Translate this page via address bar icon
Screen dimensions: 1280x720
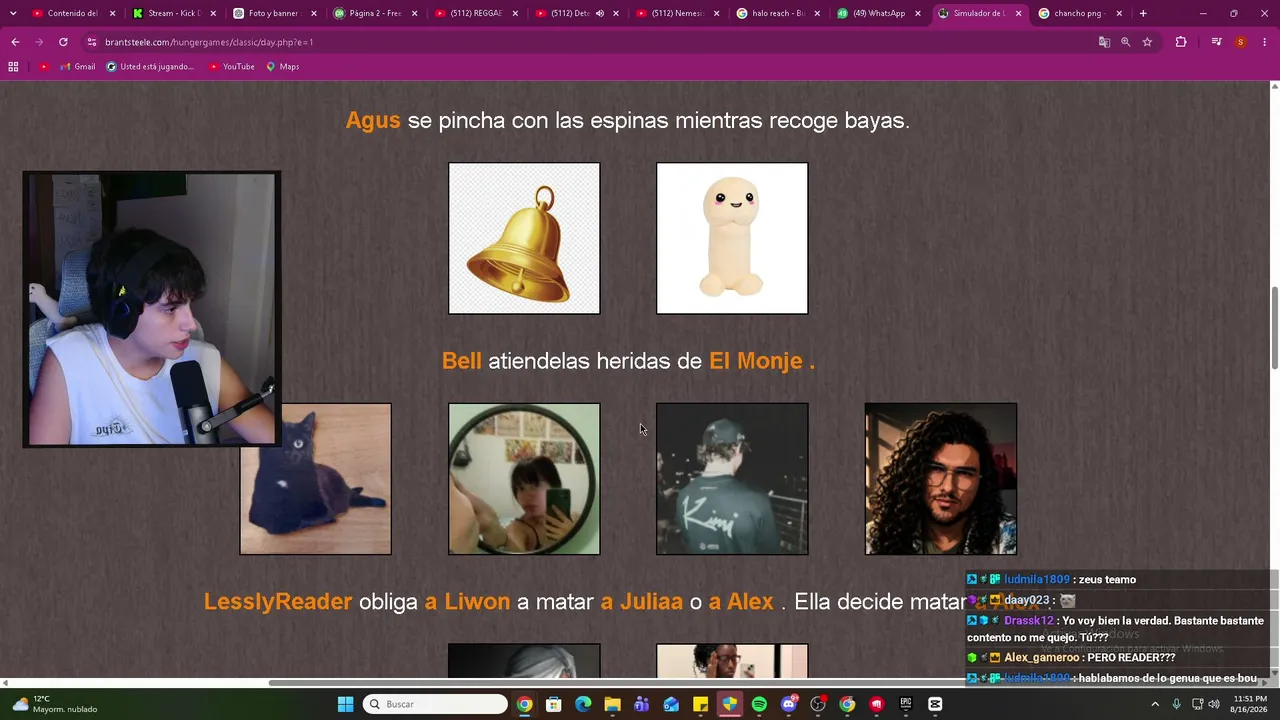point(1104,42)
